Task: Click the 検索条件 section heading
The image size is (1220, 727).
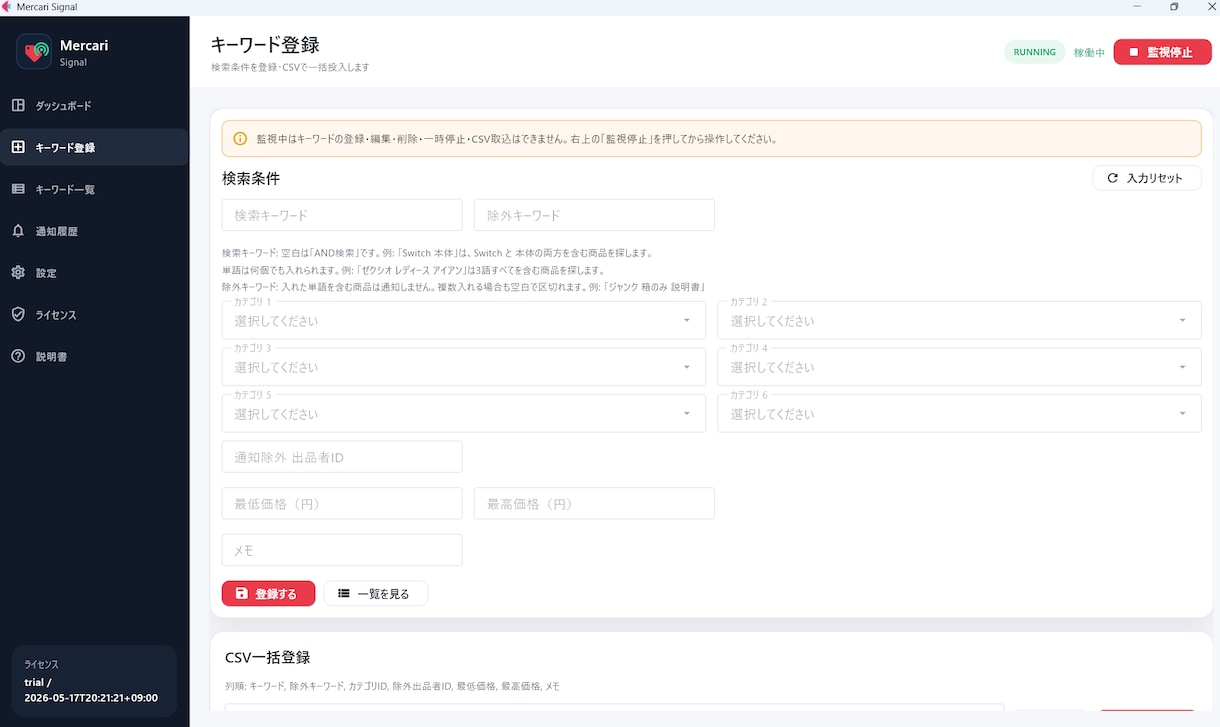Action: coord(251,179)
